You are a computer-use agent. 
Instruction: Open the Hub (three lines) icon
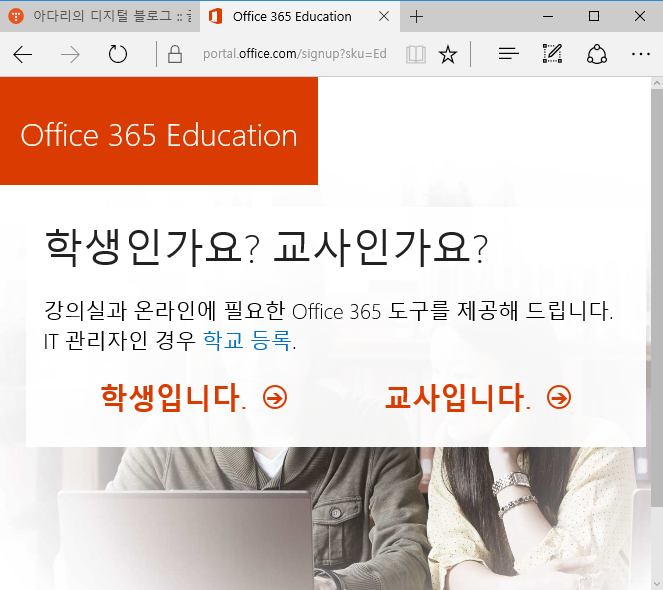[508, 54]
